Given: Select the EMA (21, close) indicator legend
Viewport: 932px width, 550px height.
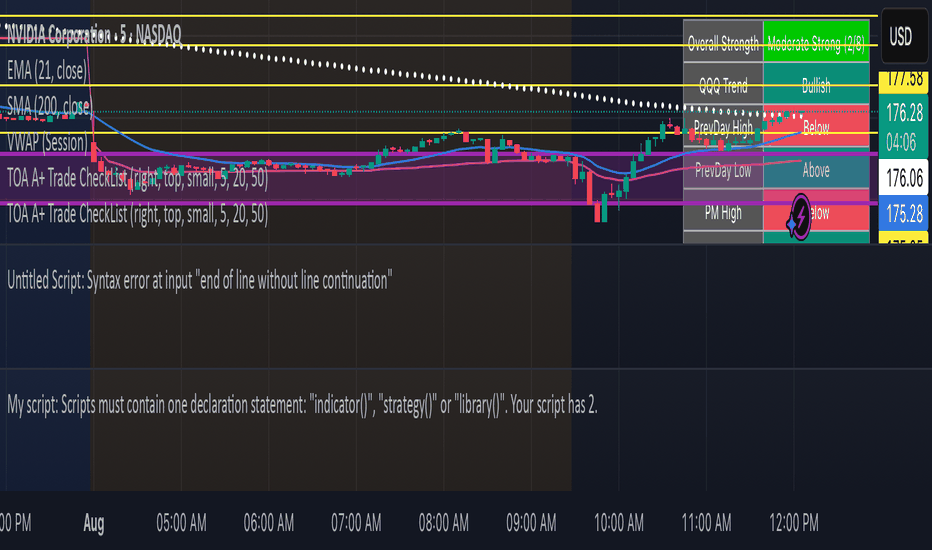Looking at the screenshot, I should [47, 71].
